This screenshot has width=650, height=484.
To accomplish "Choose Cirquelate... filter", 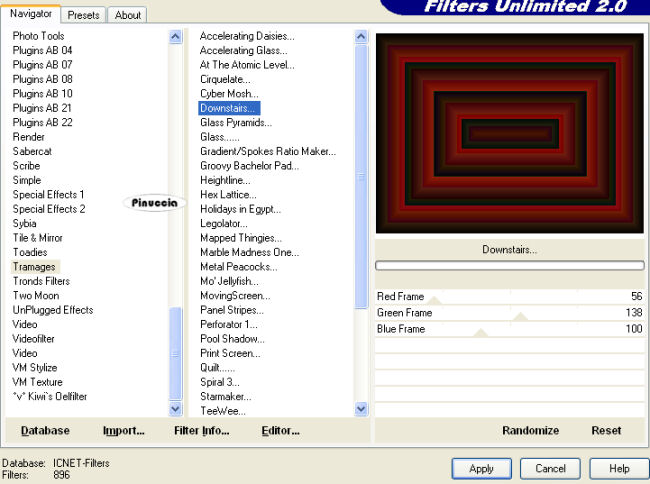I will coord(225,79).
